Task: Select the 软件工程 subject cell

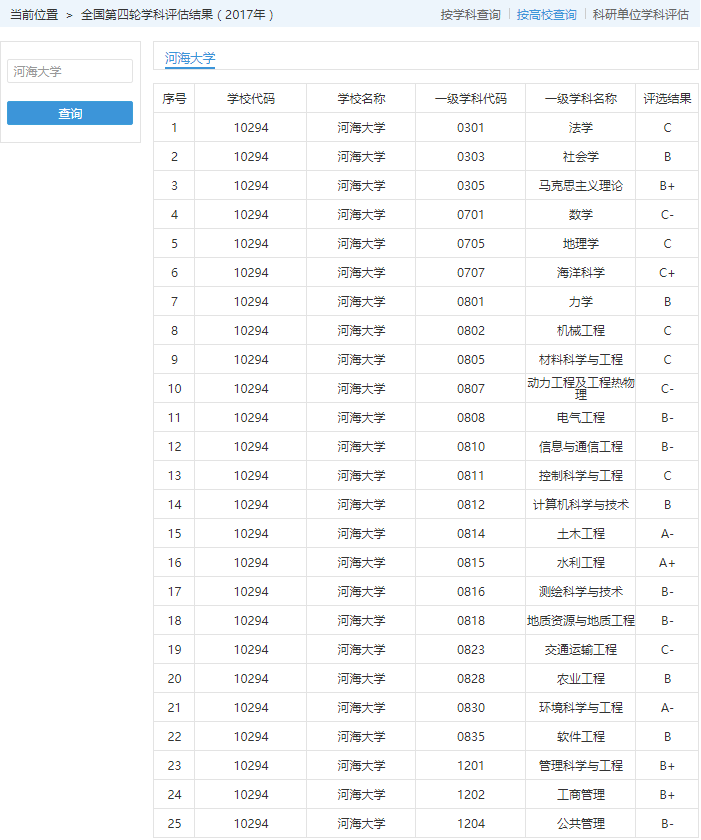Action: [581, 737]
